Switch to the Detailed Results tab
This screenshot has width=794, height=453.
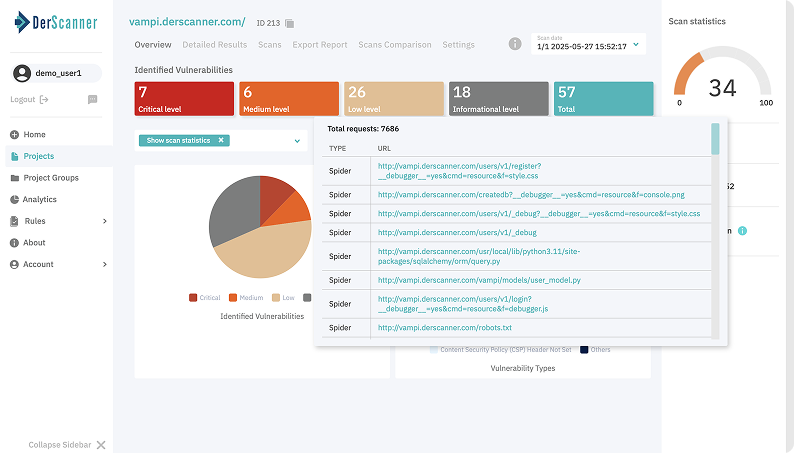pos(215,45)
